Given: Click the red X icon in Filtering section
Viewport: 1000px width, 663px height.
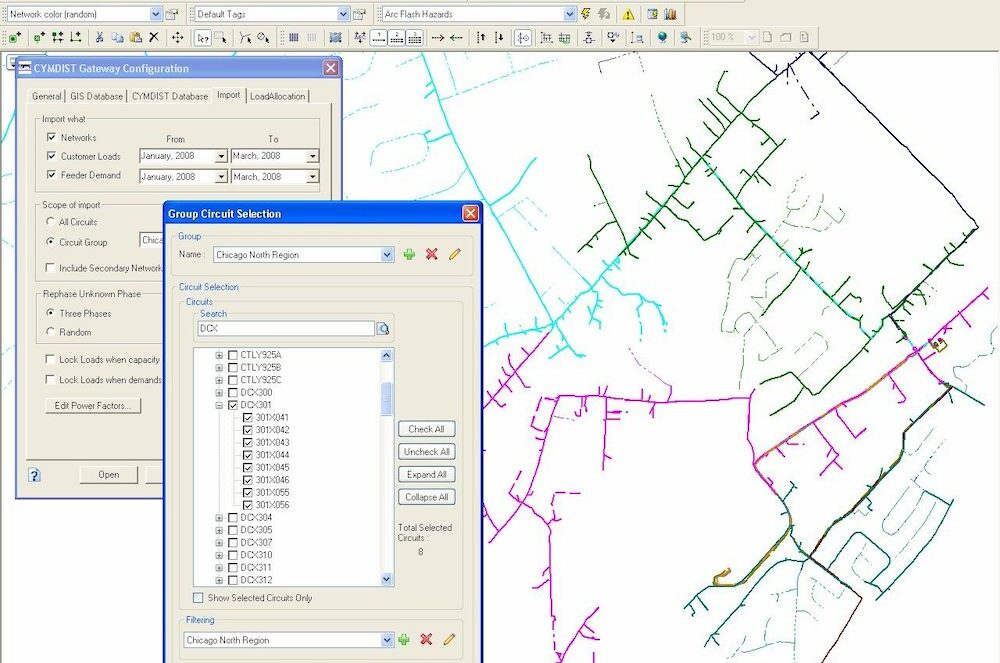Looking at the screenshot, I should point(427,639).
